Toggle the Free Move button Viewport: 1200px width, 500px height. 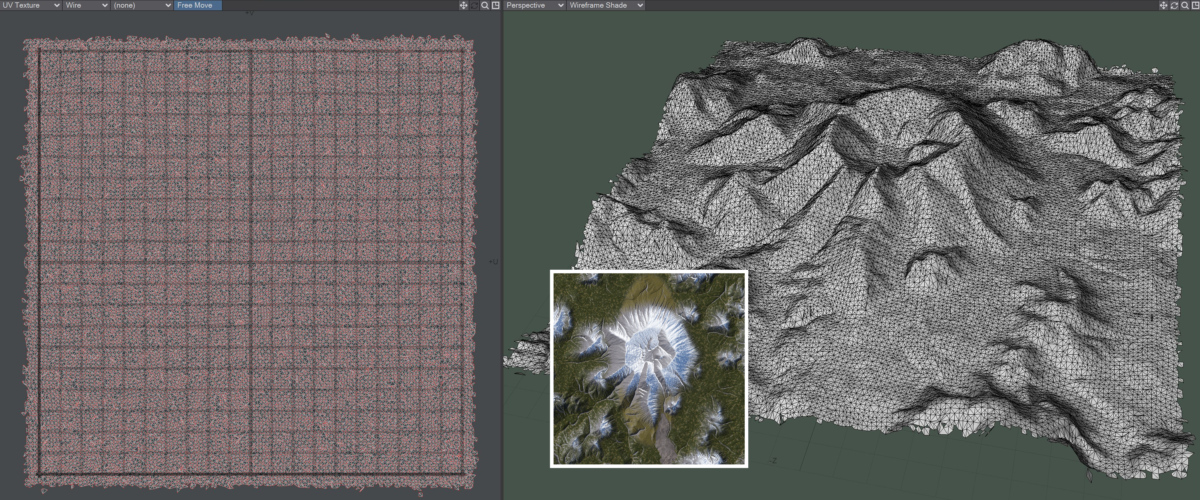click(198, 5)
